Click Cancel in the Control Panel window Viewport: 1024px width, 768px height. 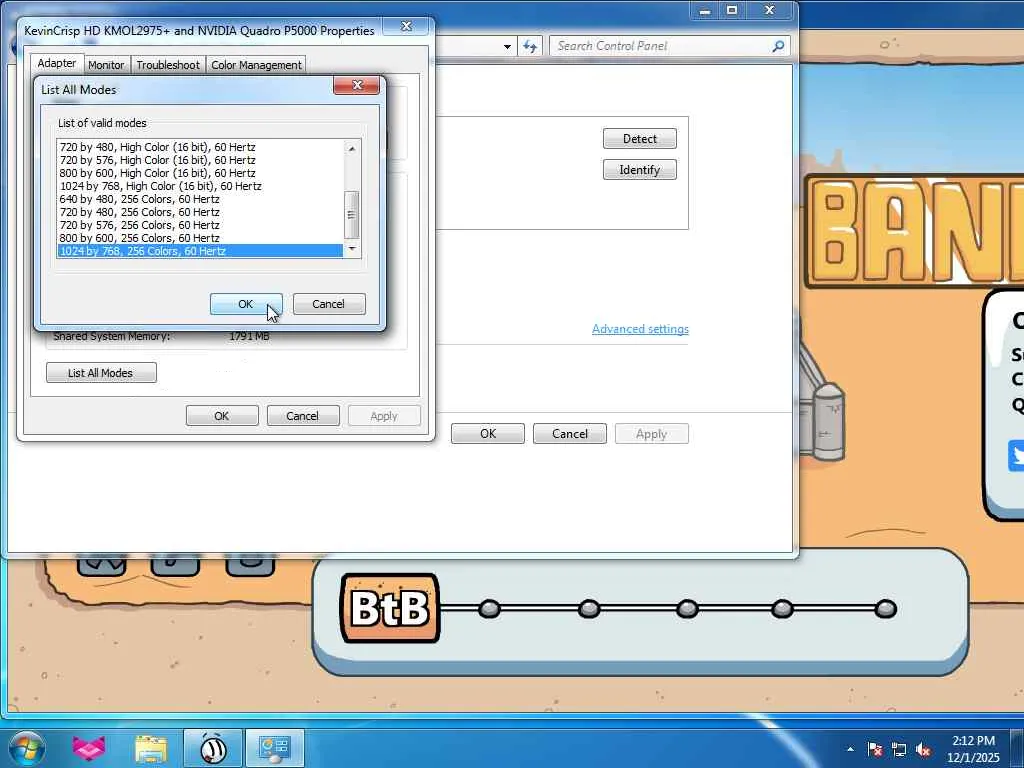point(570,434)
